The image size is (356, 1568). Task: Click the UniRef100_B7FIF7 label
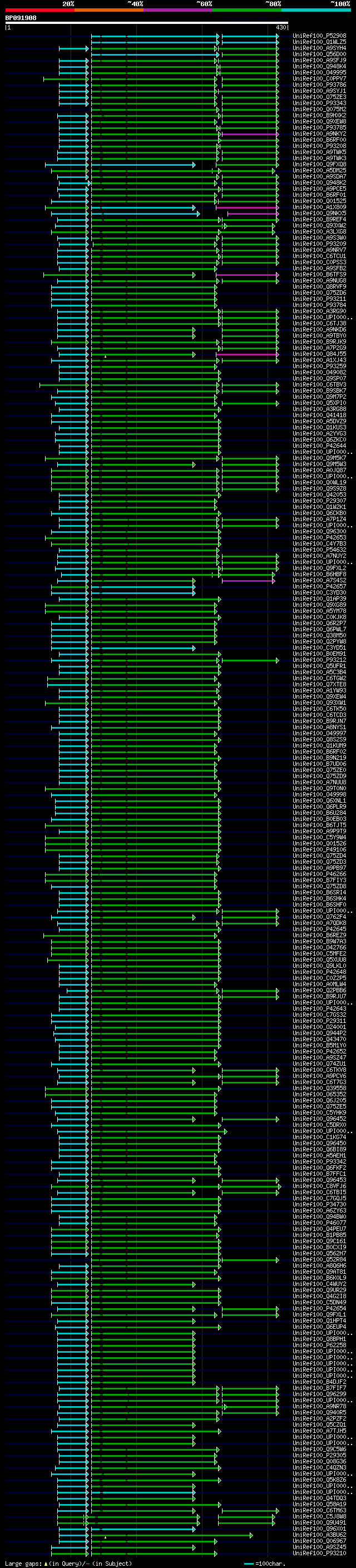click(x=319, y=1388)
